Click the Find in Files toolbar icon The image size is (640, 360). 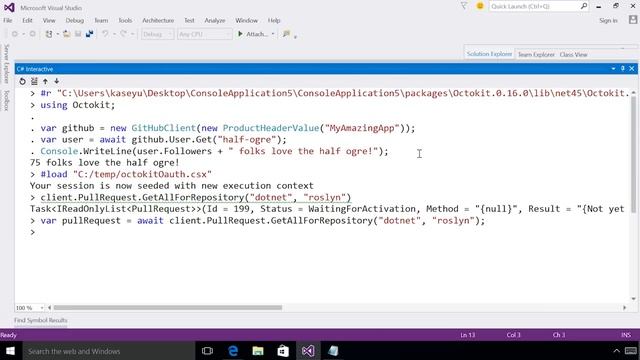pyautogui.click(x=286, y=34)
